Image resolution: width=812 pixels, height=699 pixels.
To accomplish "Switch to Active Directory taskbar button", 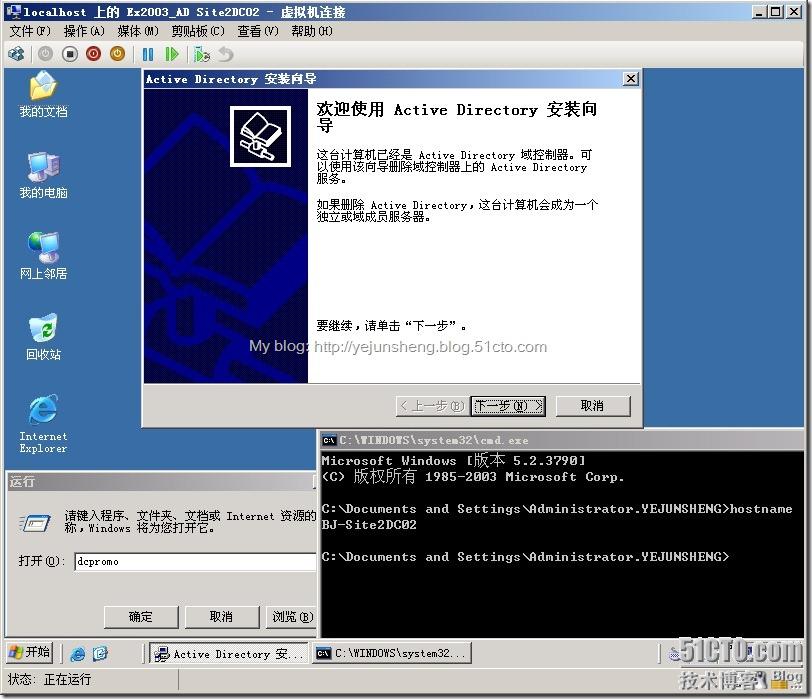I will [x=228, y=653].
